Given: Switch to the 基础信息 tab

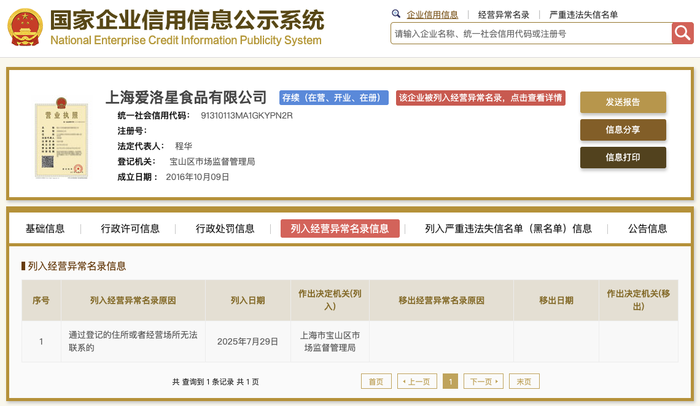Looking at the screenshot, I should [x=45, y=229].
